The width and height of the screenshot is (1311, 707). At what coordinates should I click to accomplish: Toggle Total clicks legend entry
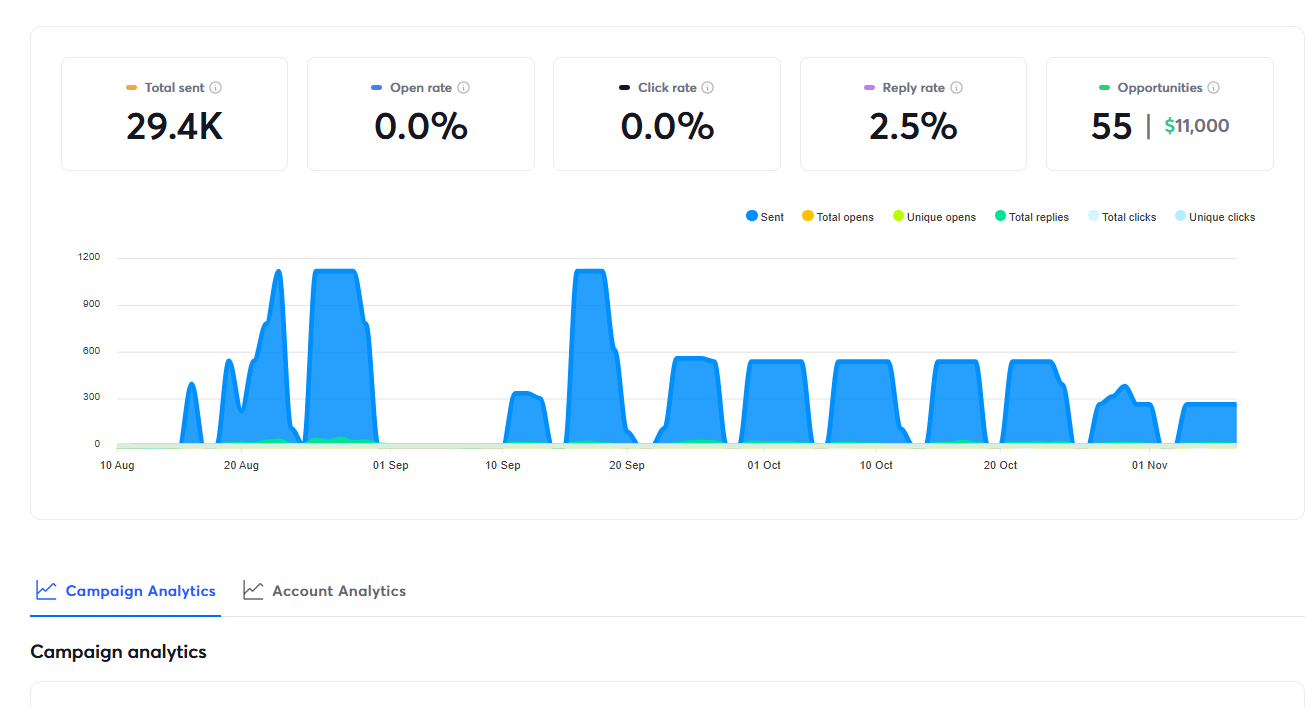[1122, 217]
